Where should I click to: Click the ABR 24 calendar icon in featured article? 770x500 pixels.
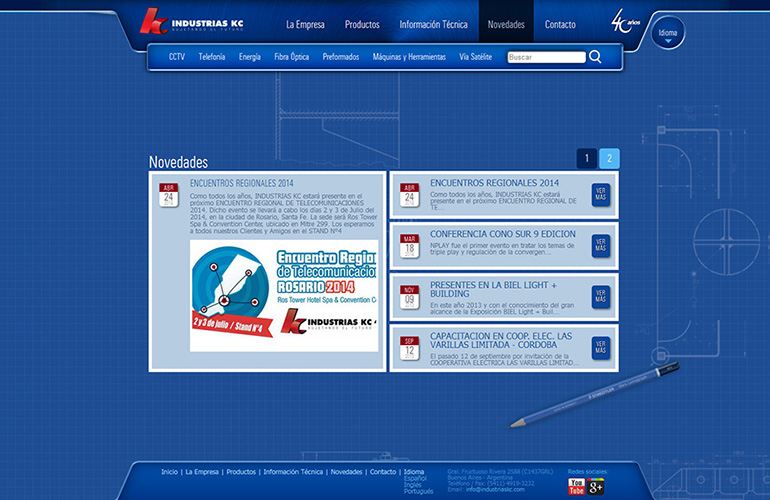[x=168, y=195]
